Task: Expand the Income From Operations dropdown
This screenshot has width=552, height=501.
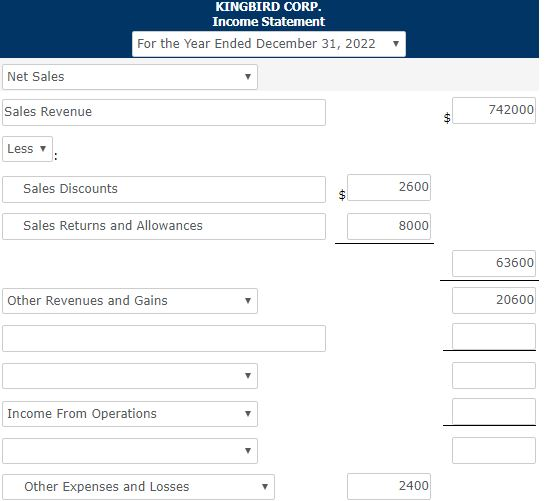Action: (x=130, y=414)
